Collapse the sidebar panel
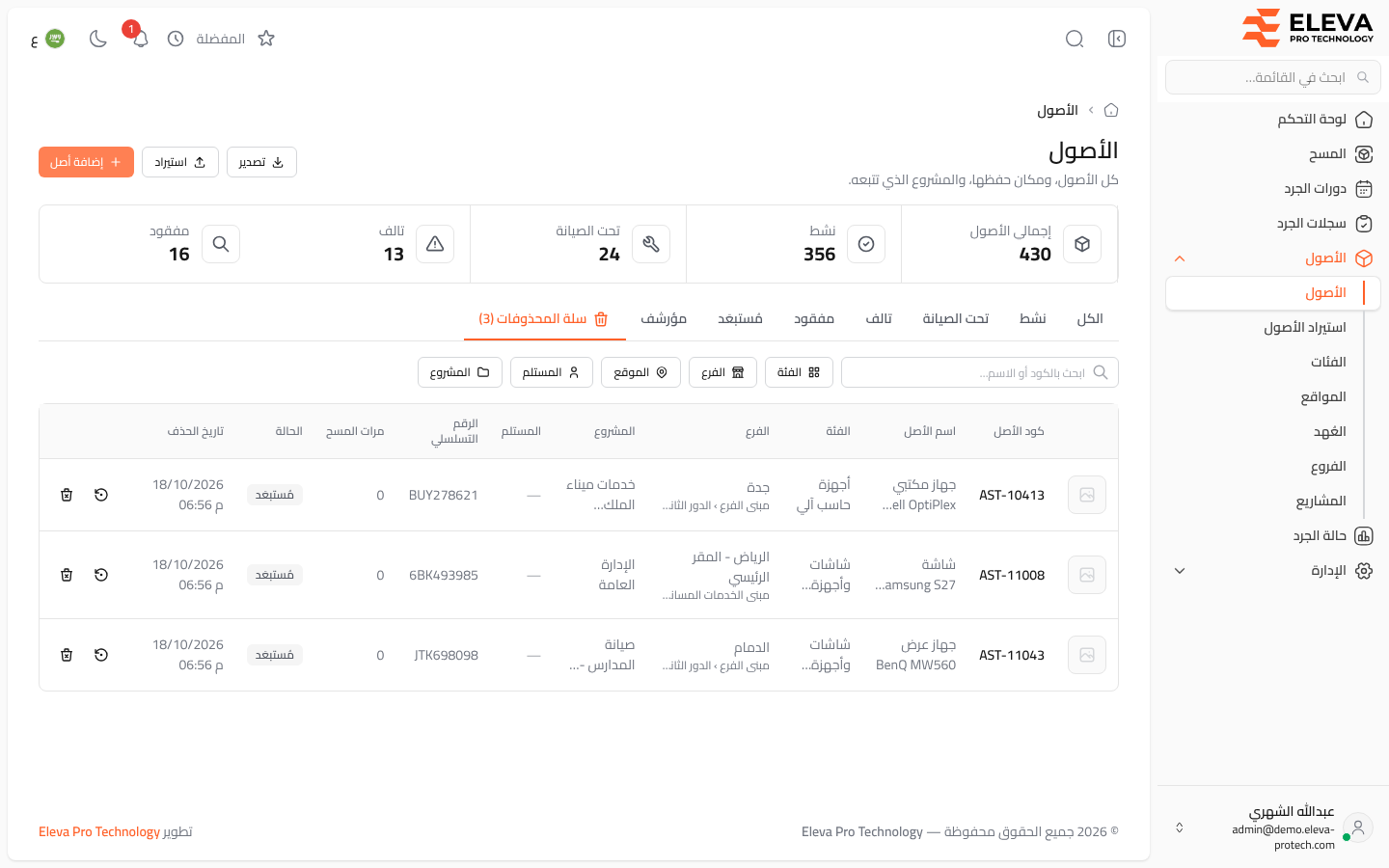The height and width of the screenshot is (868, 1389). pos(1117,39)
